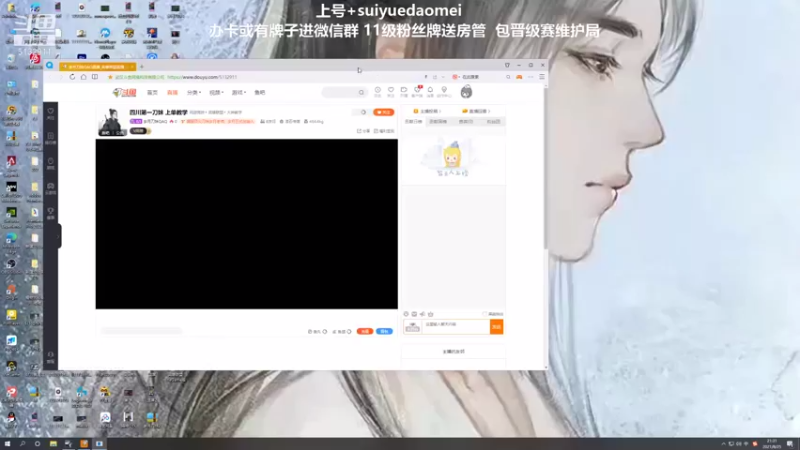
Task: Open Windows search magnifier on taskbar
Action: point(22,444)
